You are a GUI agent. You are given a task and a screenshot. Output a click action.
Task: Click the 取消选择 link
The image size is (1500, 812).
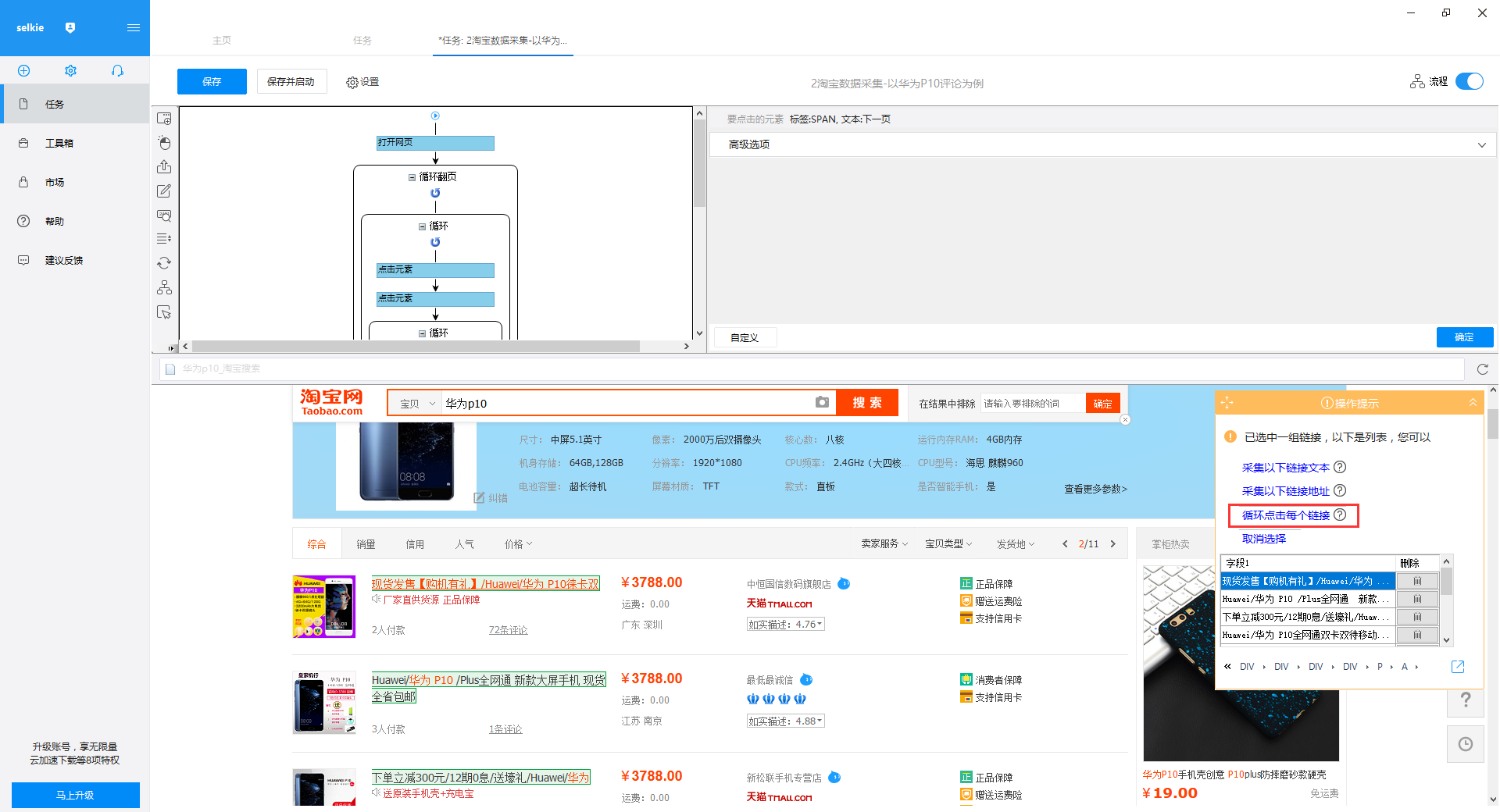[x=1264, y=539]
